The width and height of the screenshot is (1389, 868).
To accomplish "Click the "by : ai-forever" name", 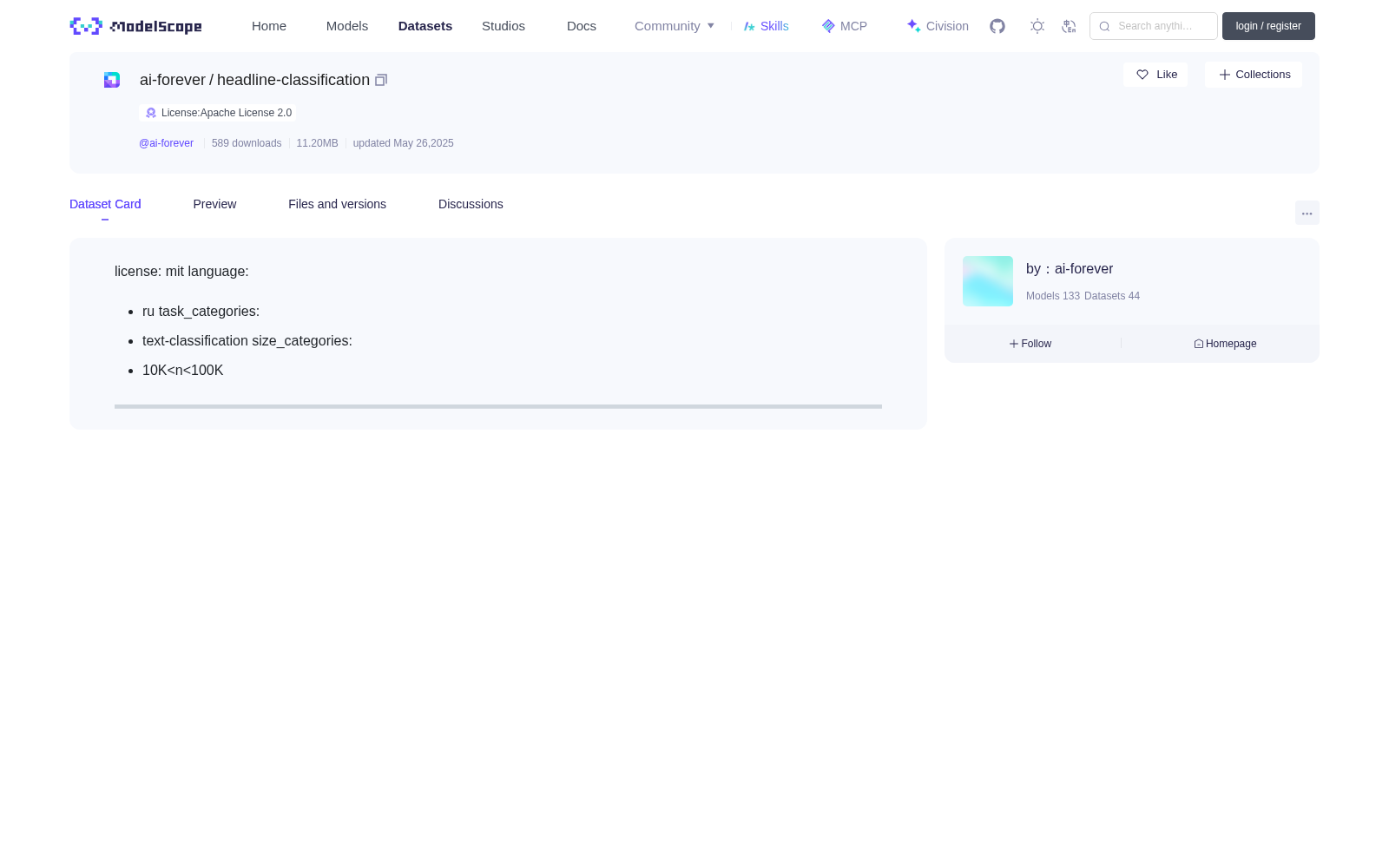I will [x=1070, y=269].
